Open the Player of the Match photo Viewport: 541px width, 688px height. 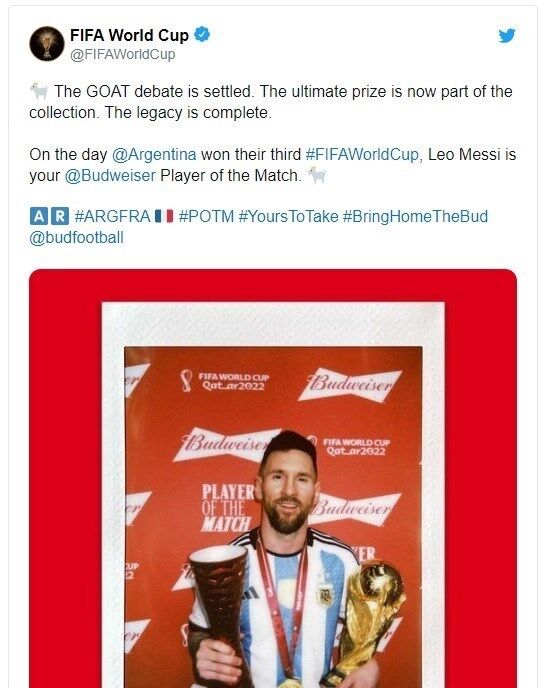tap(273, 478)
